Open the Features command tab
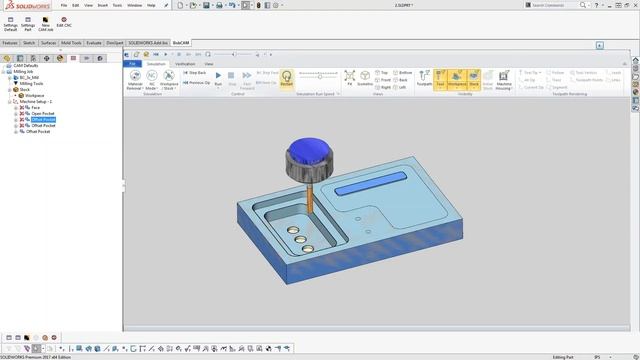 pos(10,43)
